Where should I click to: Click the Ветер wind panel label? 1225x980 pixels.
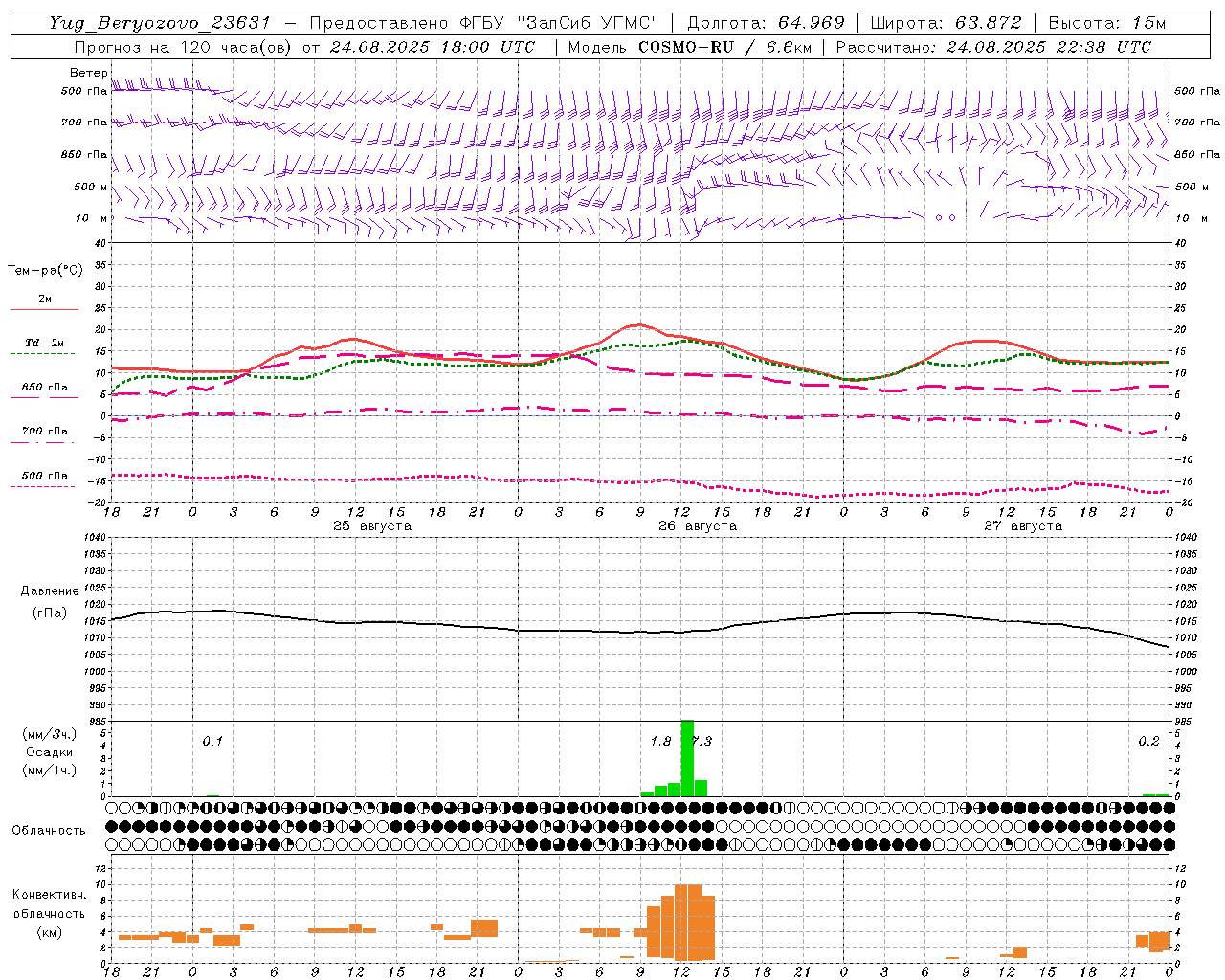[88, 73]
